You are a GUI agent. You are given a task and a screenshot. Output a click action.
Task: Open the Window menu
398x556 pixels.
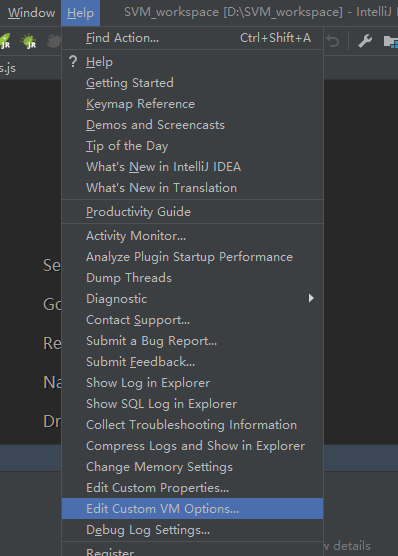(x=32, y=13)
